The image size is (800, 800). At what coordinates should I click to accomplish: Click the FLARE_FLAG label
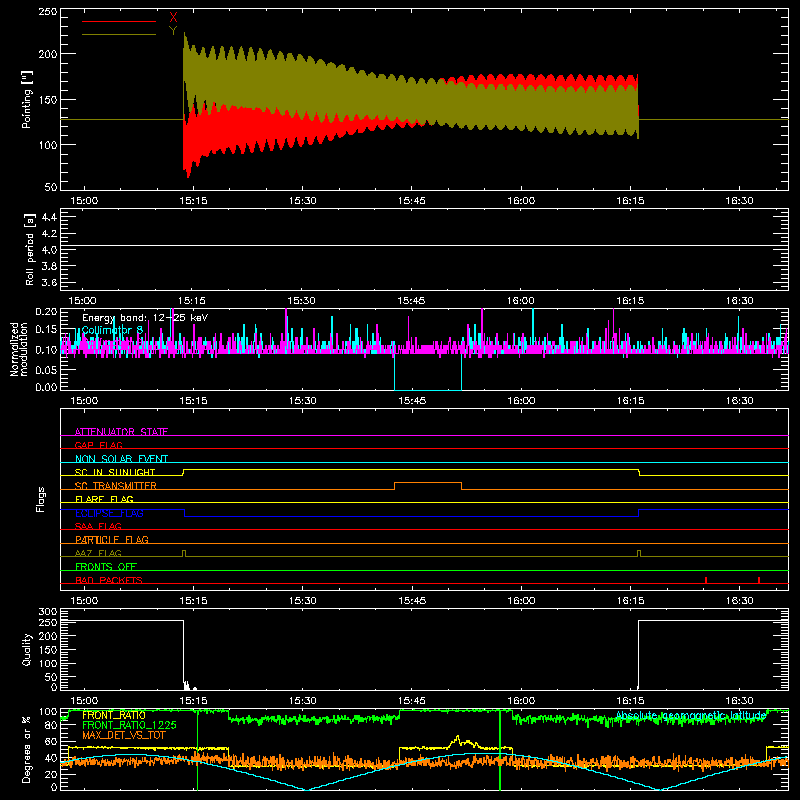(104, 499)
